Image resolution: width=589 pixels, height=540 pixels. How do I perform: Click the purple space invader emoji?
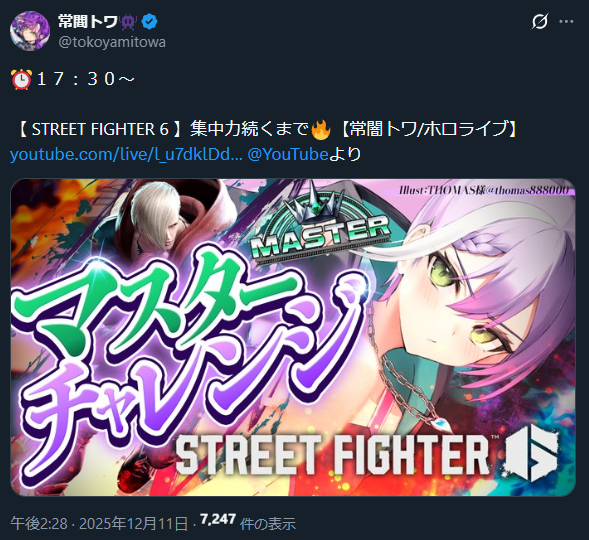[x=129, y=22]
